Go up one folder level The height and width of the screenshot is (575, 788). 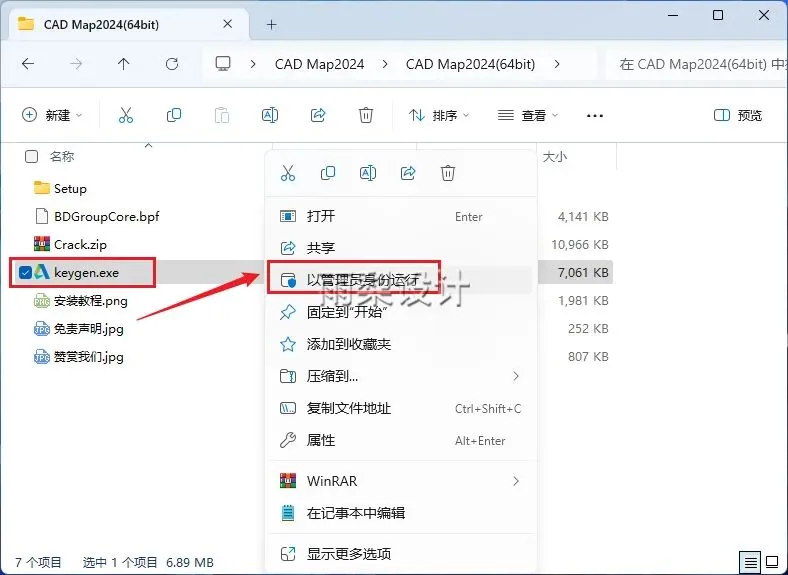pos(124,64)
